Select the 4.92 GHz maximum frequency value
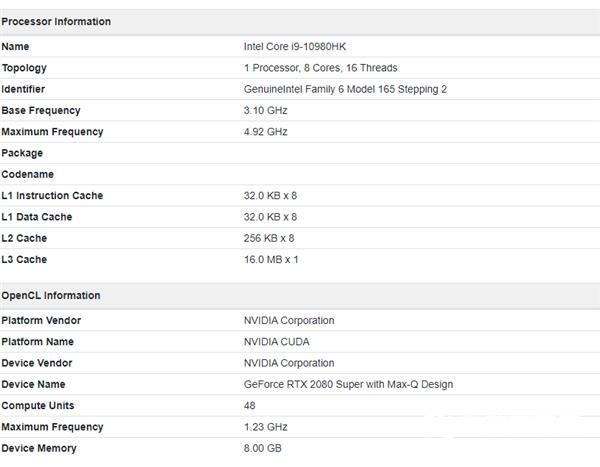Viewport: 600px width, 467px height. point(266,132)
